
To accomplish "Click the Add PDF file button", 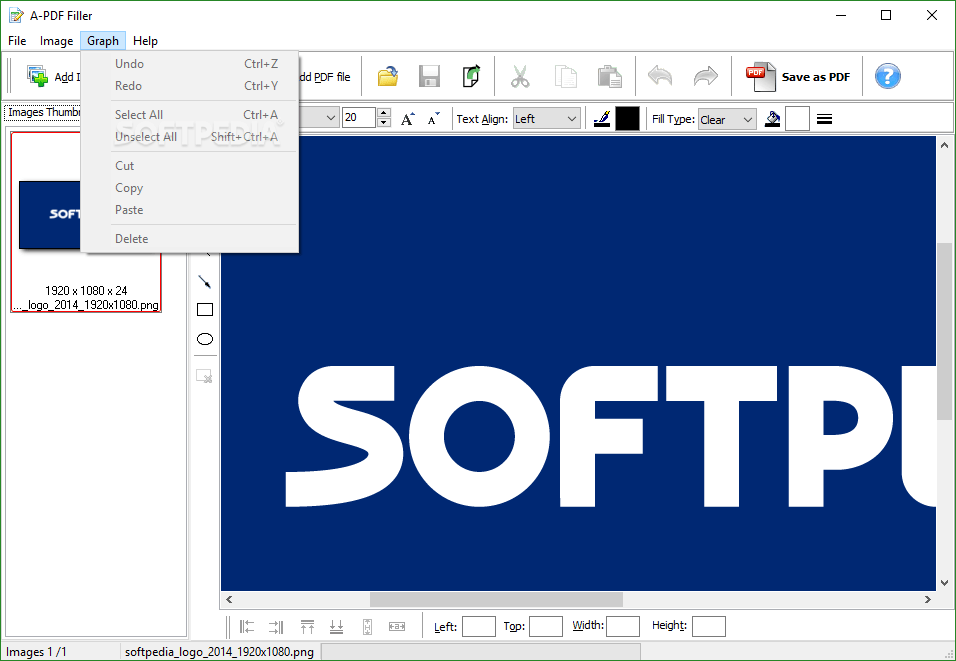I will 327,77.
